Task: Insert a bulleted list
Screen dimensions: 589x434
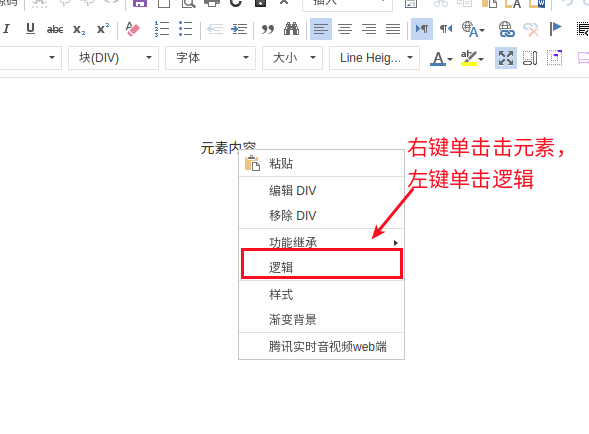Action: (186, 29)
